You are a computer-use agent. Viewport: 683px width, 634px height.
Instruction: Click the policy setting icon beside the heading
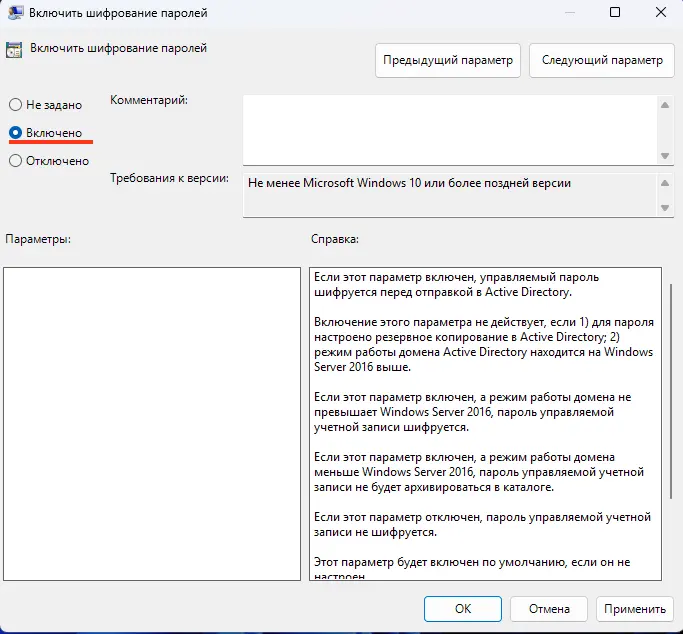[14, 48]
